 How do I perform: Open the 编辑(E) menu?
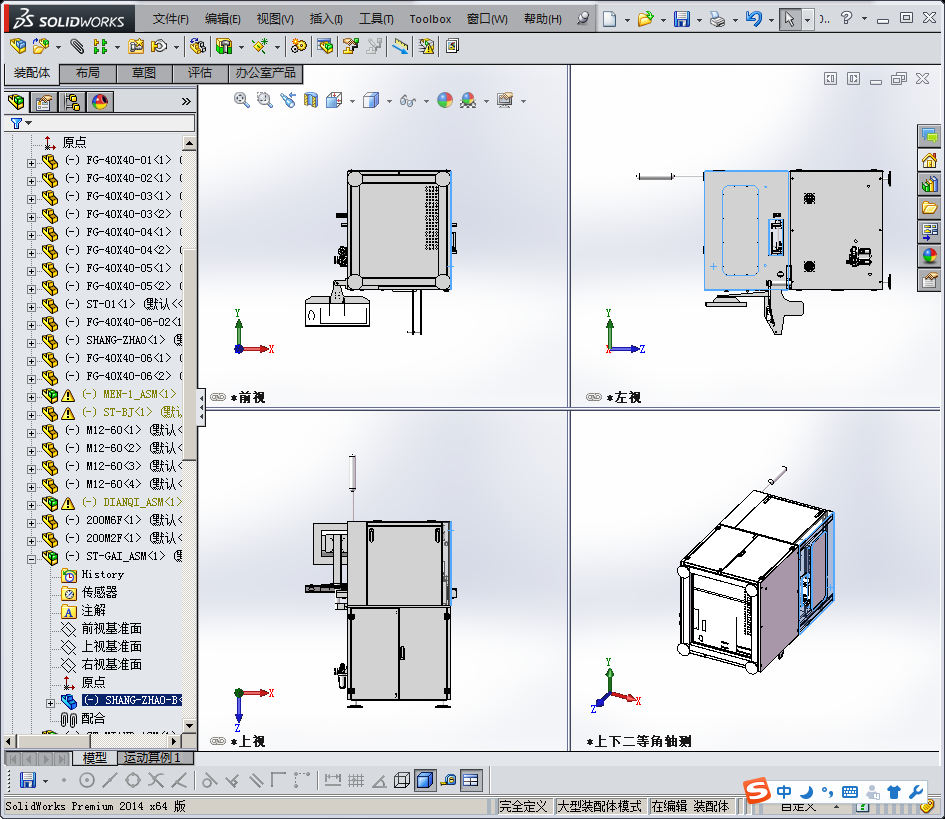(222, 19)
